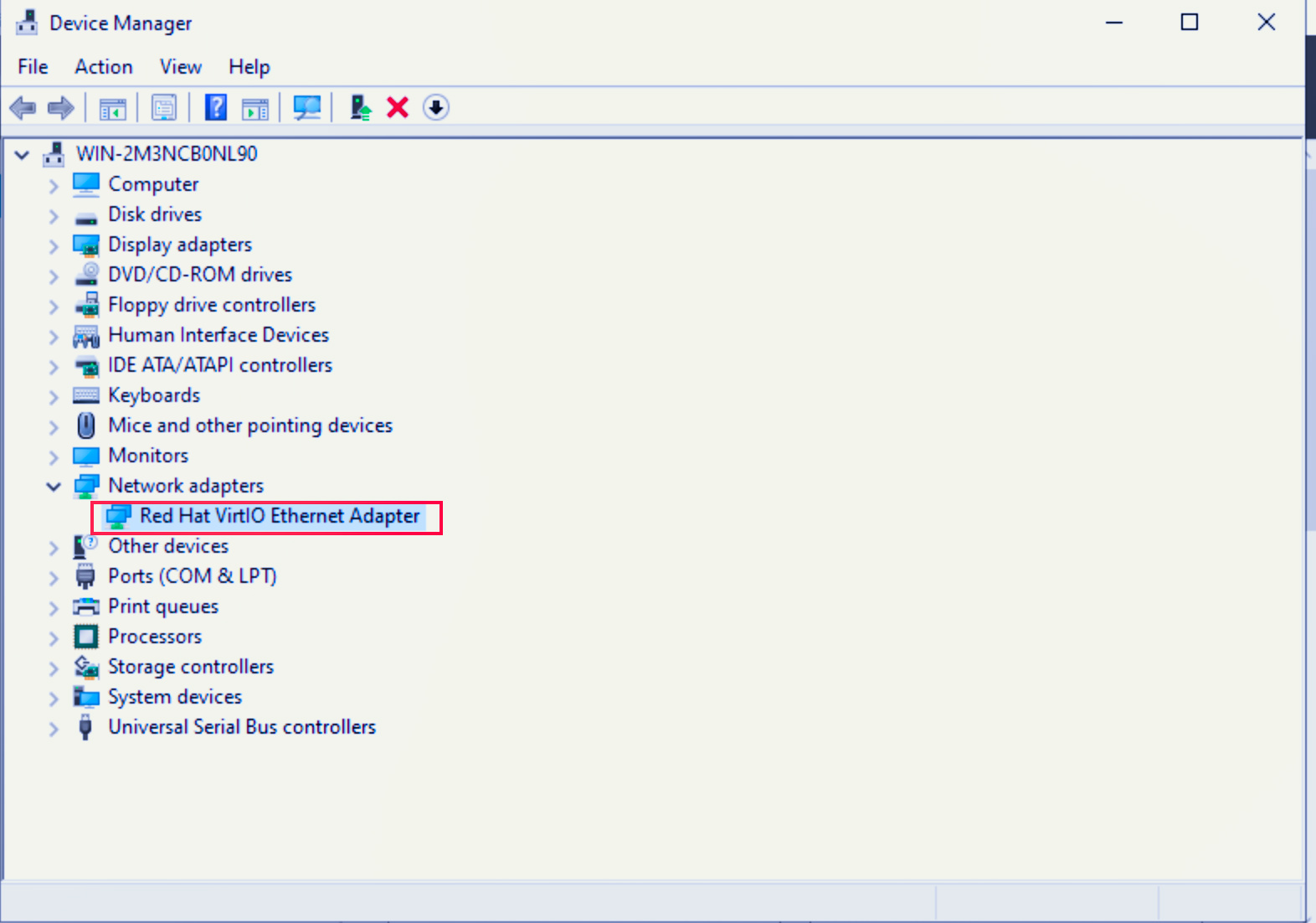Show/hide console tree toolbar icon

(x=113, y=107)
